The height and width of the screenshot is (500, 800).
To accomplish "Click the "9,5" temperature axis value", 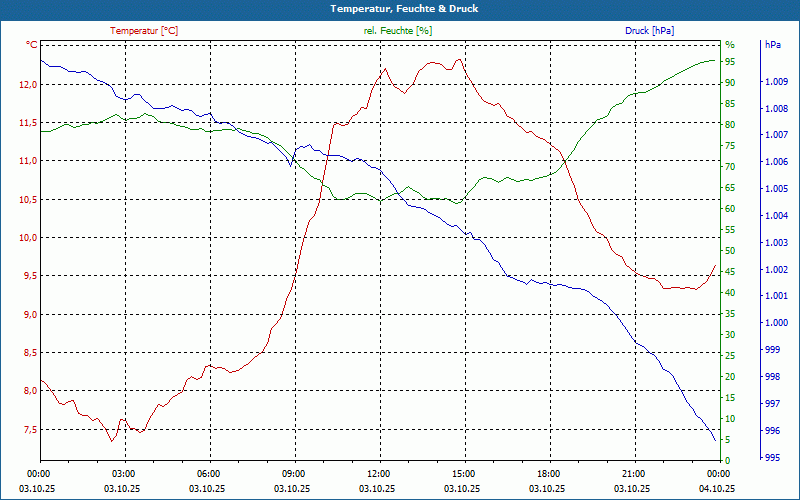I will [31, 276].
